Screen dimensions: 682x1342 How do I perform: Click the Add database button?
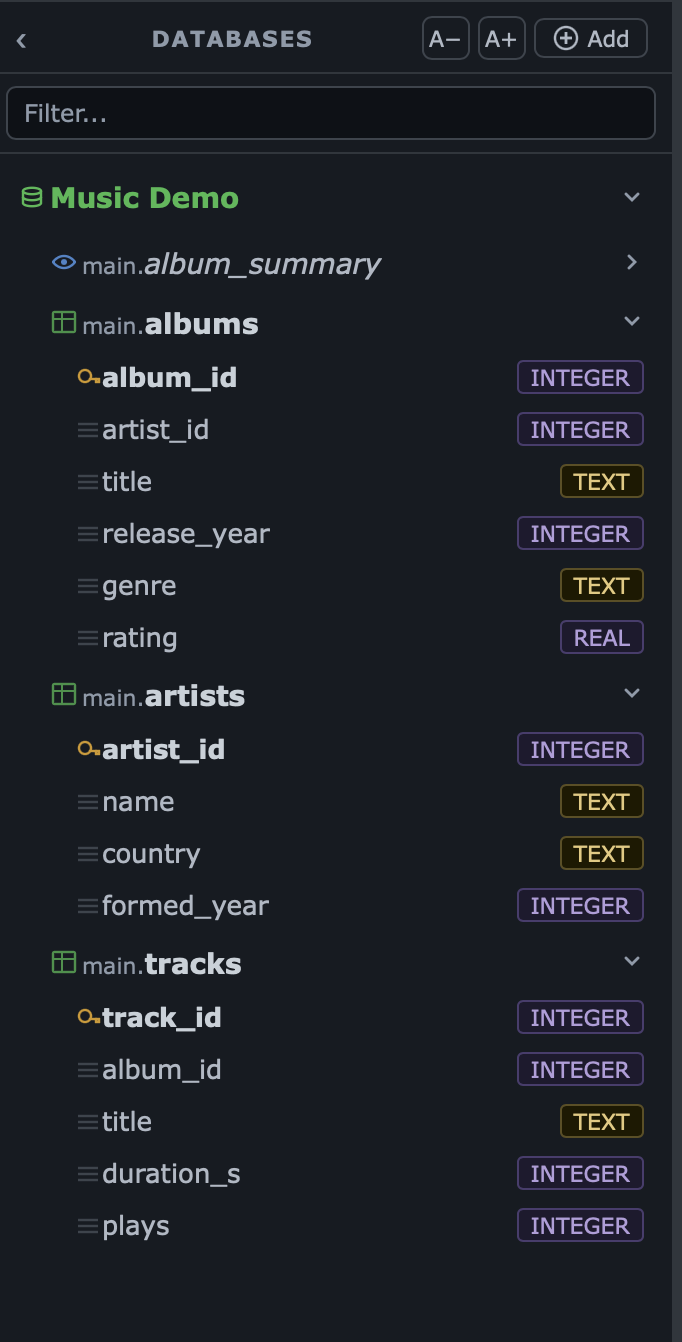pyautogui.click(x=591, y=38)
